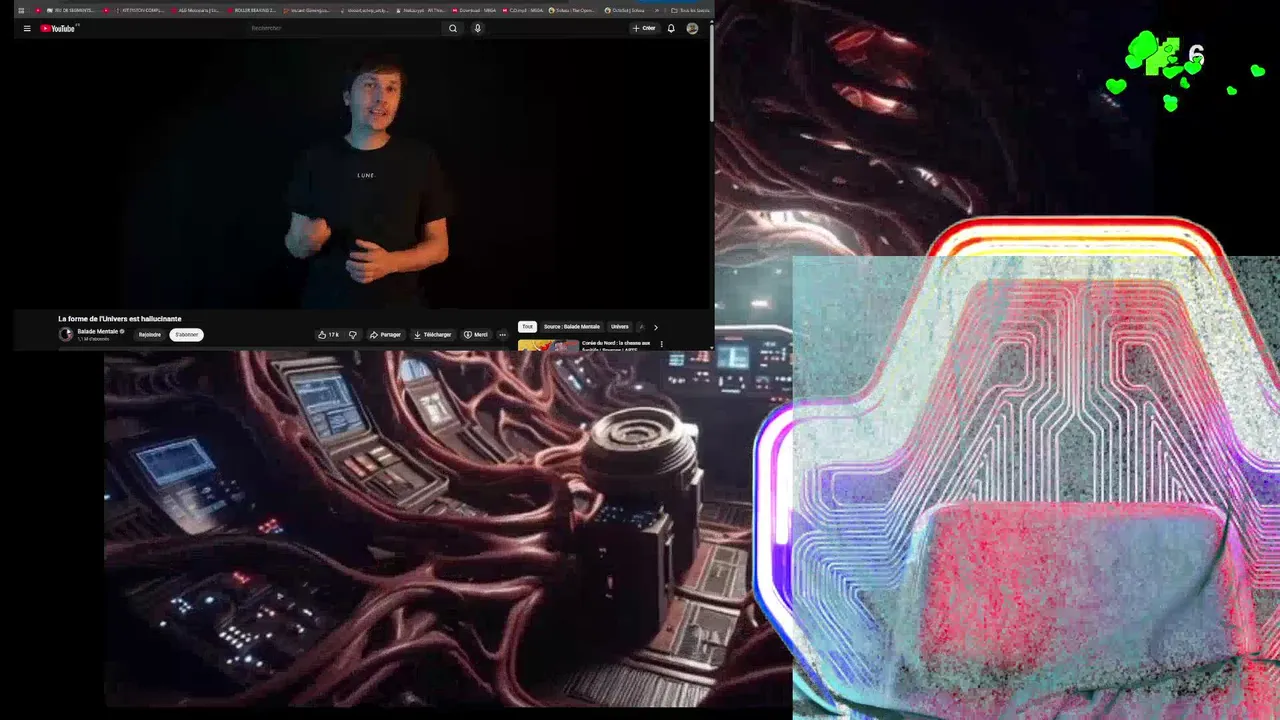This screenshot has width=1280, height=720.
Task: Start voice search with the microphone icon
Action: click(x=477, y=28)
